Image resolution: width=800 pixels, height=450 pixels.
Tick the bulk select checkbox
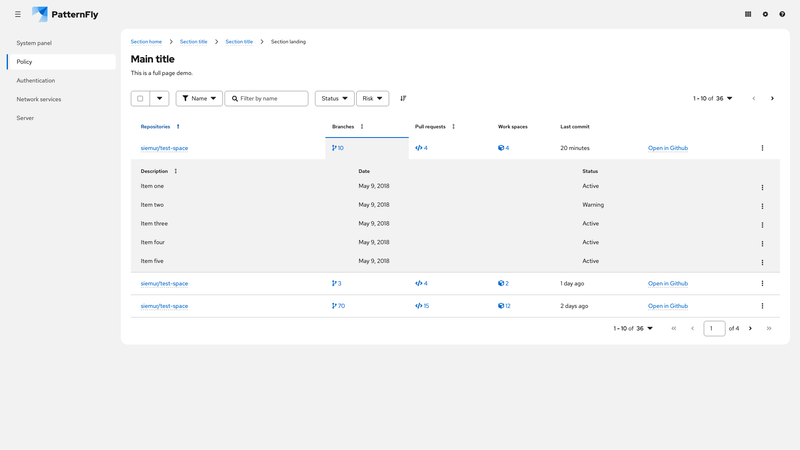[140, 99]
